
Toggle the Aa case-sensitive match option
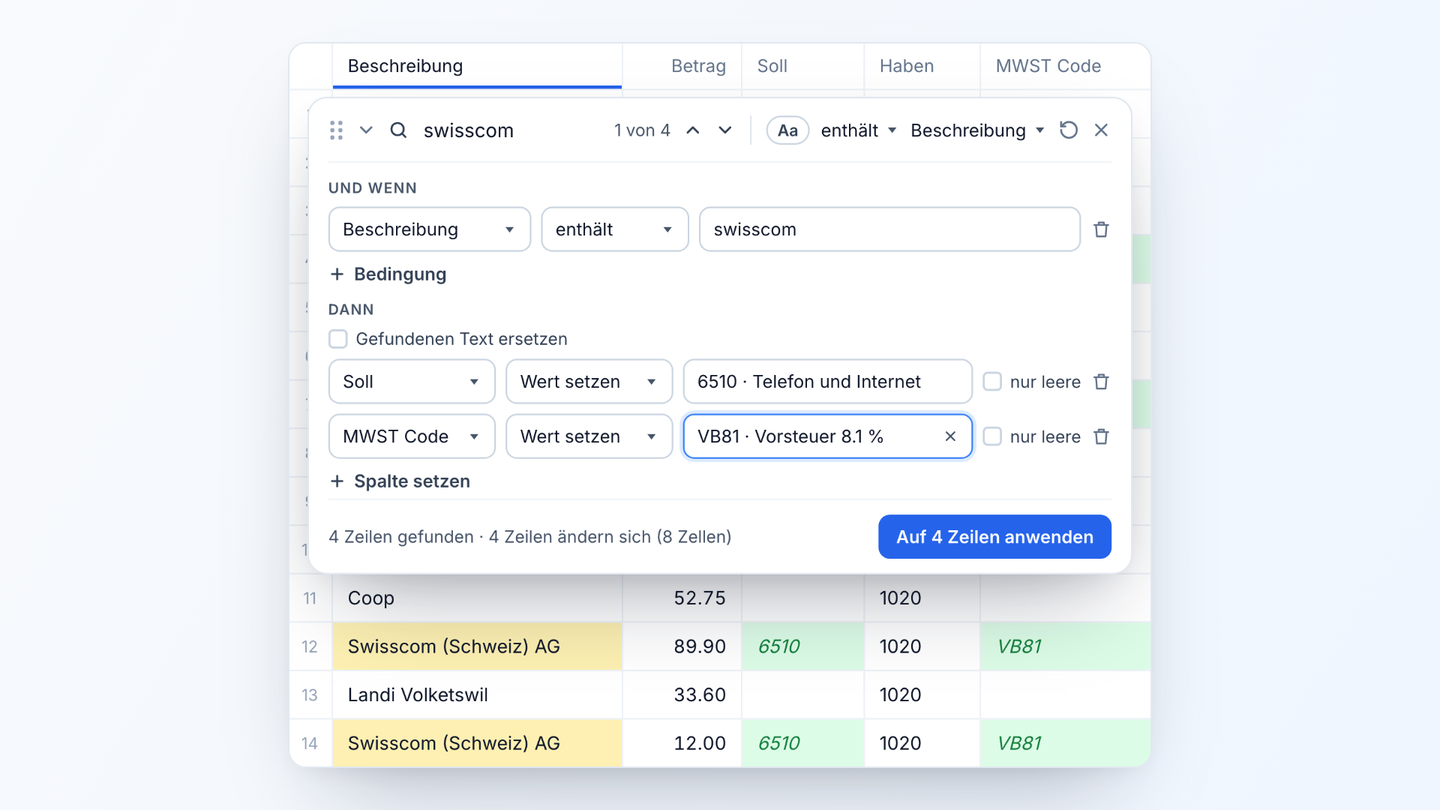[x=788, y=130]
